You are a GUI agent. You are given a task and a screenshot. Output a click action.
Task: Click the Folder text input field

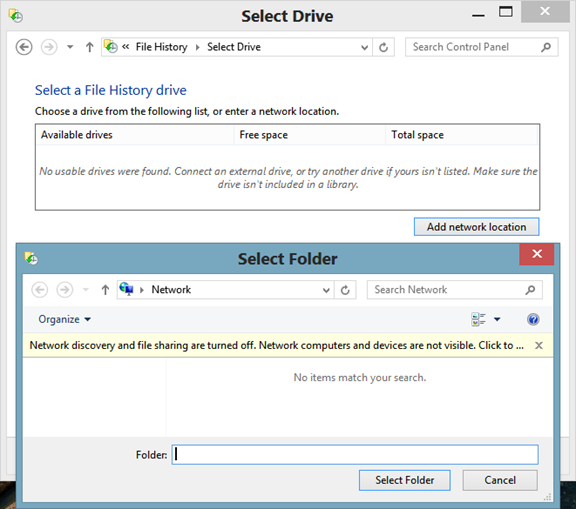point(355,454)
